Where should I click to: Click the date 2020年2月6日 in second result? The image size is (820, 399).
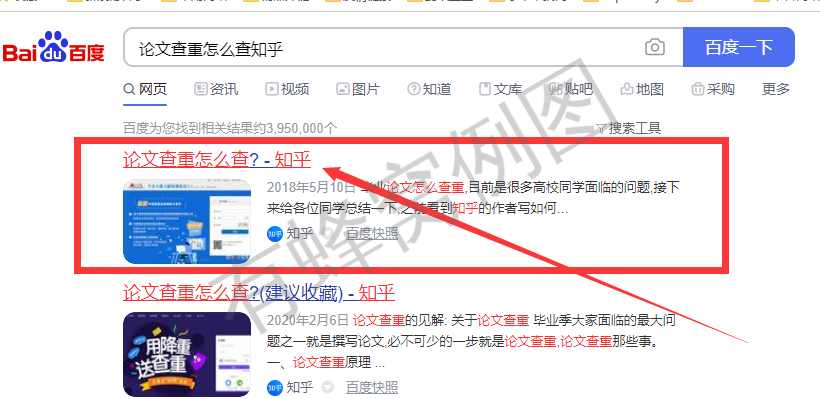click(308, 320)
